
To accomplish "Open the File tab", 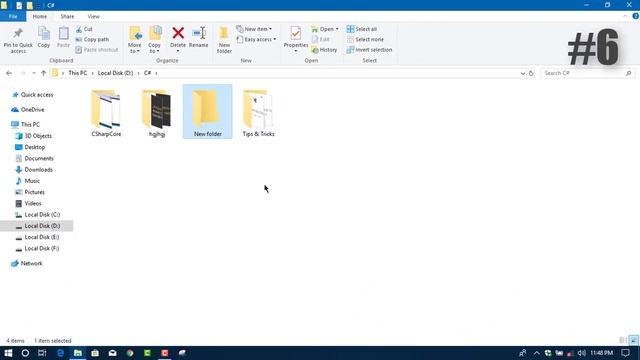I will click(13, 16).
